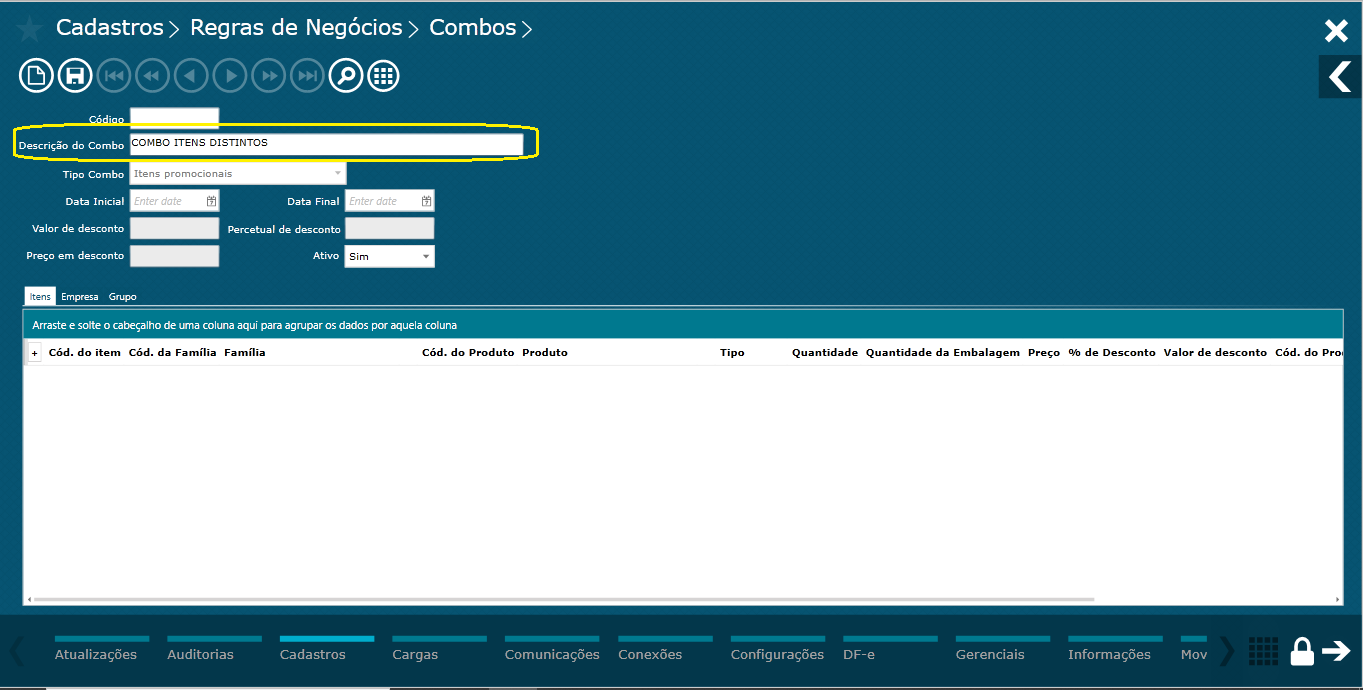Open the Informações module
The image size is (1363, 690).
click(x=1109, y=654)
